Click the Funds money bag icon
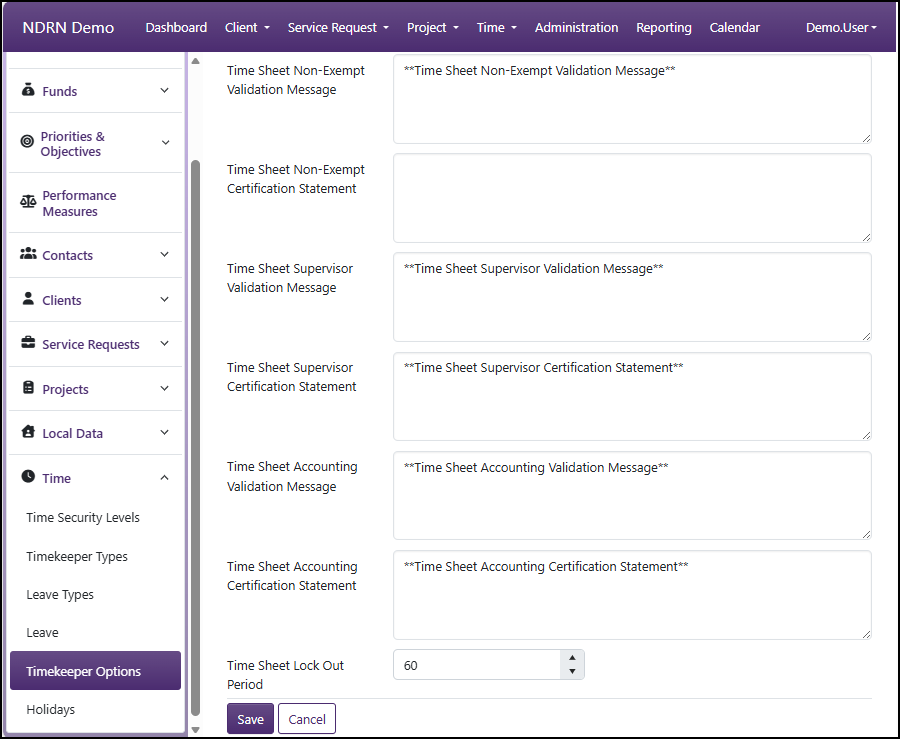900x739 pixels. click(x=28, y=90)
